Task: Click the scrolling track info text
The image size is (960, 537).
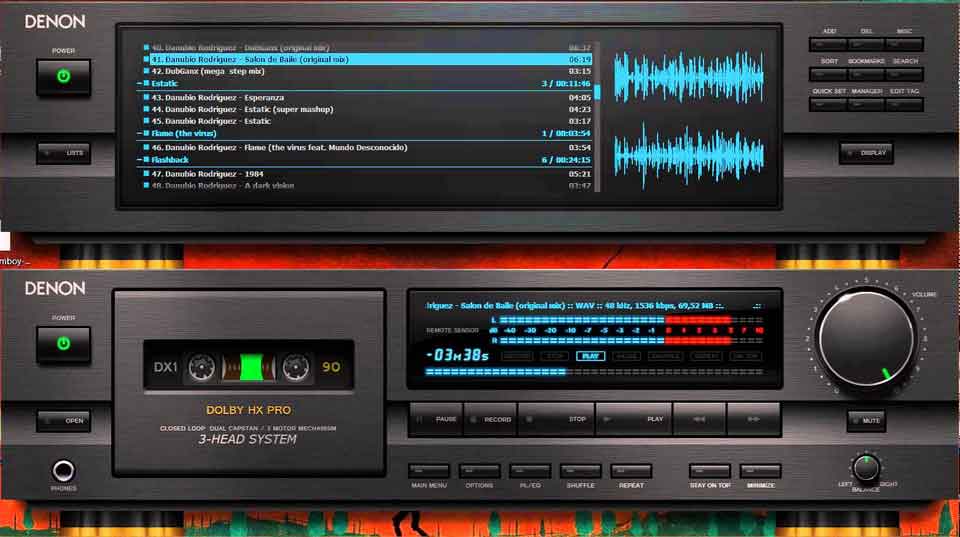Action: pos(574,306)
